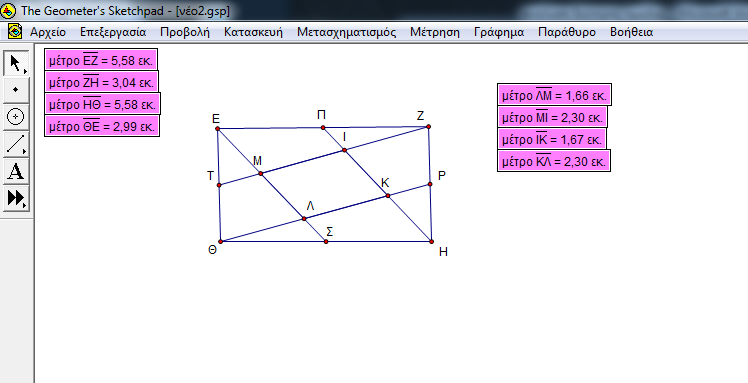Select the Straightedge segment tool
The height and width of the screenshot is (383, 748).
click(16, 144)
